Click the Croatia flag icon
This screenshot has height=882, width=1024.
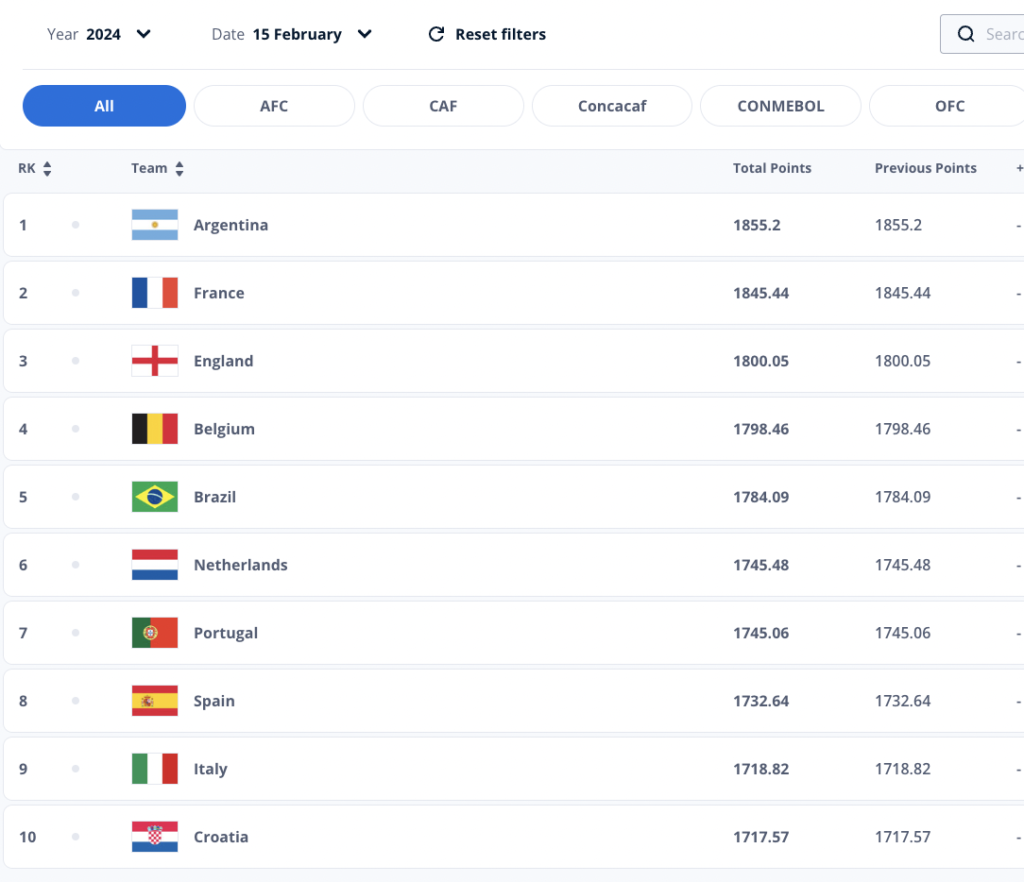155,836
